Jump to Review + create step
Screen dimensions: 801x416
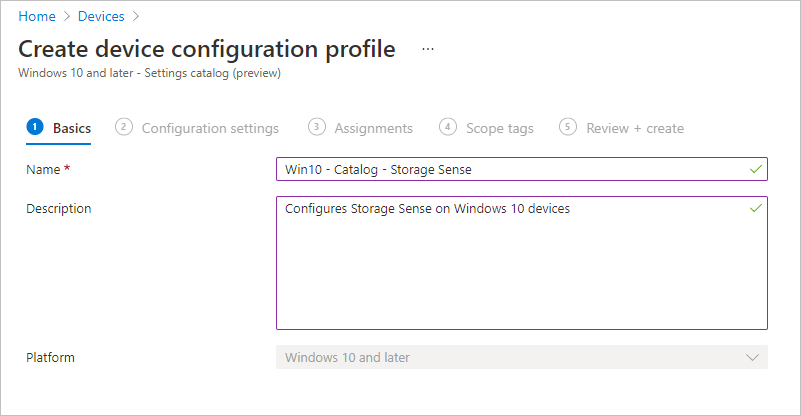coord(635,128)
